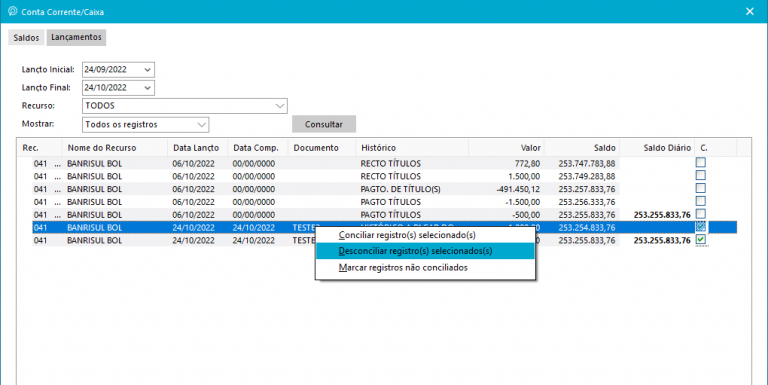Check the conciliation box for the -491.450,12 row
This screenshot has height=385, width=768.
[701, 188]
